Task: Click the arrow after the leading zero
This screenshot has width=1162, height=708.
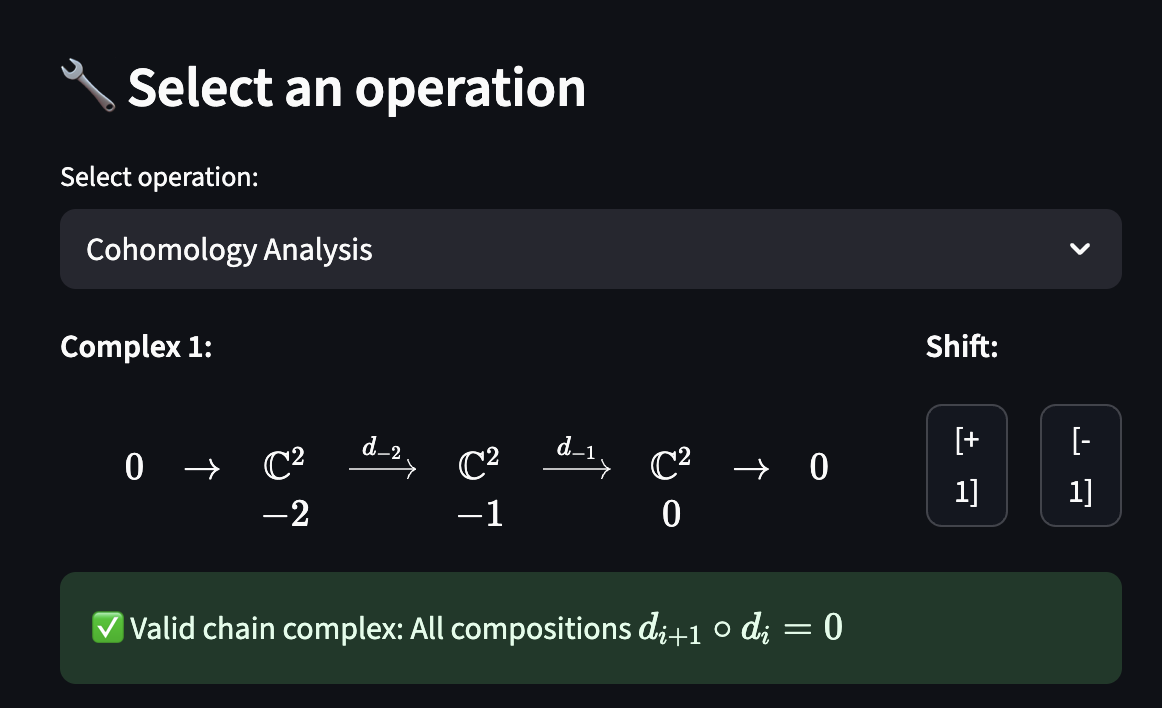Action: click(202, 469)
